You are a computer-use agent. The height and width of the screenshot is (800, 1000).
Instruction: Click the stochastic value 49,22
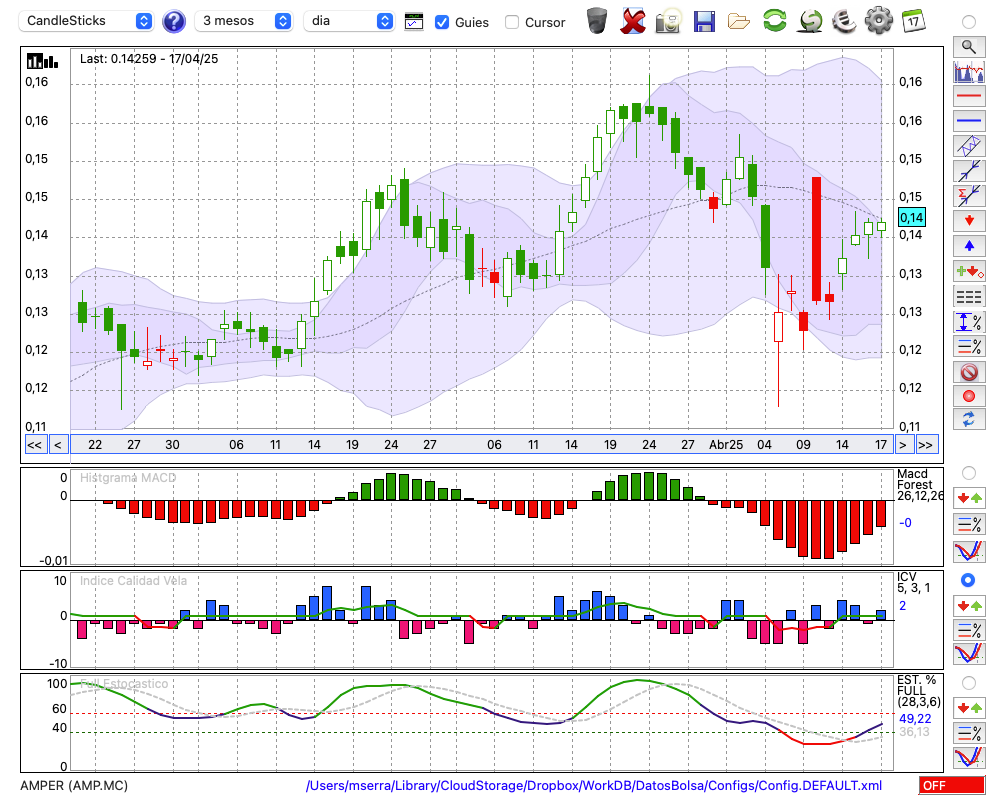coord(915,719)
